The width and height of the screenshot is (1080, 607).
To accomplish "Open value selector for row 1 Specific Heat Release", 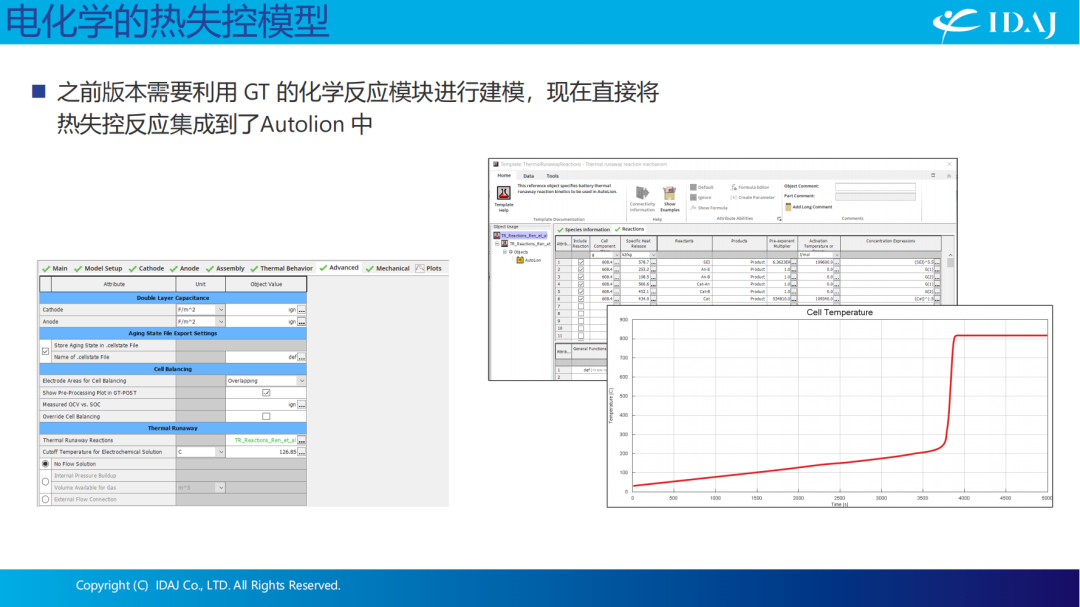I will 653,263.
